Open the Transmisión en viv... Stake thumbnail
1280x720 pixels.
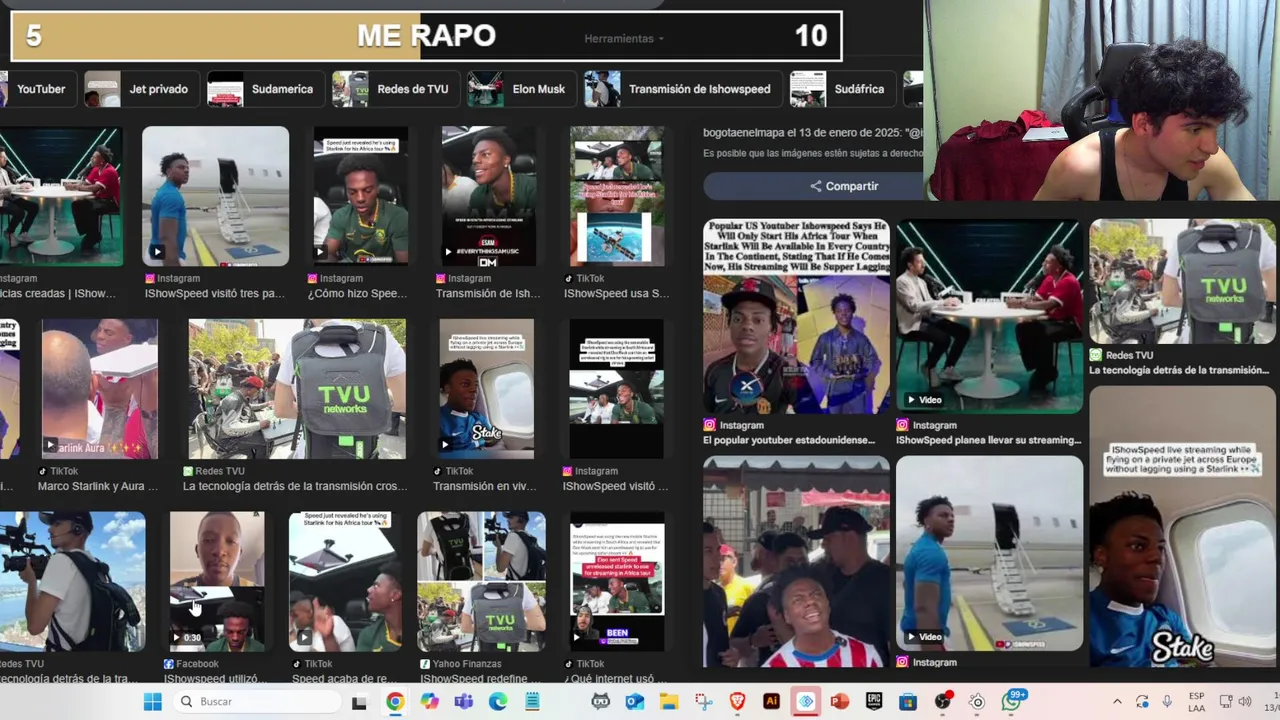(486, 389)
